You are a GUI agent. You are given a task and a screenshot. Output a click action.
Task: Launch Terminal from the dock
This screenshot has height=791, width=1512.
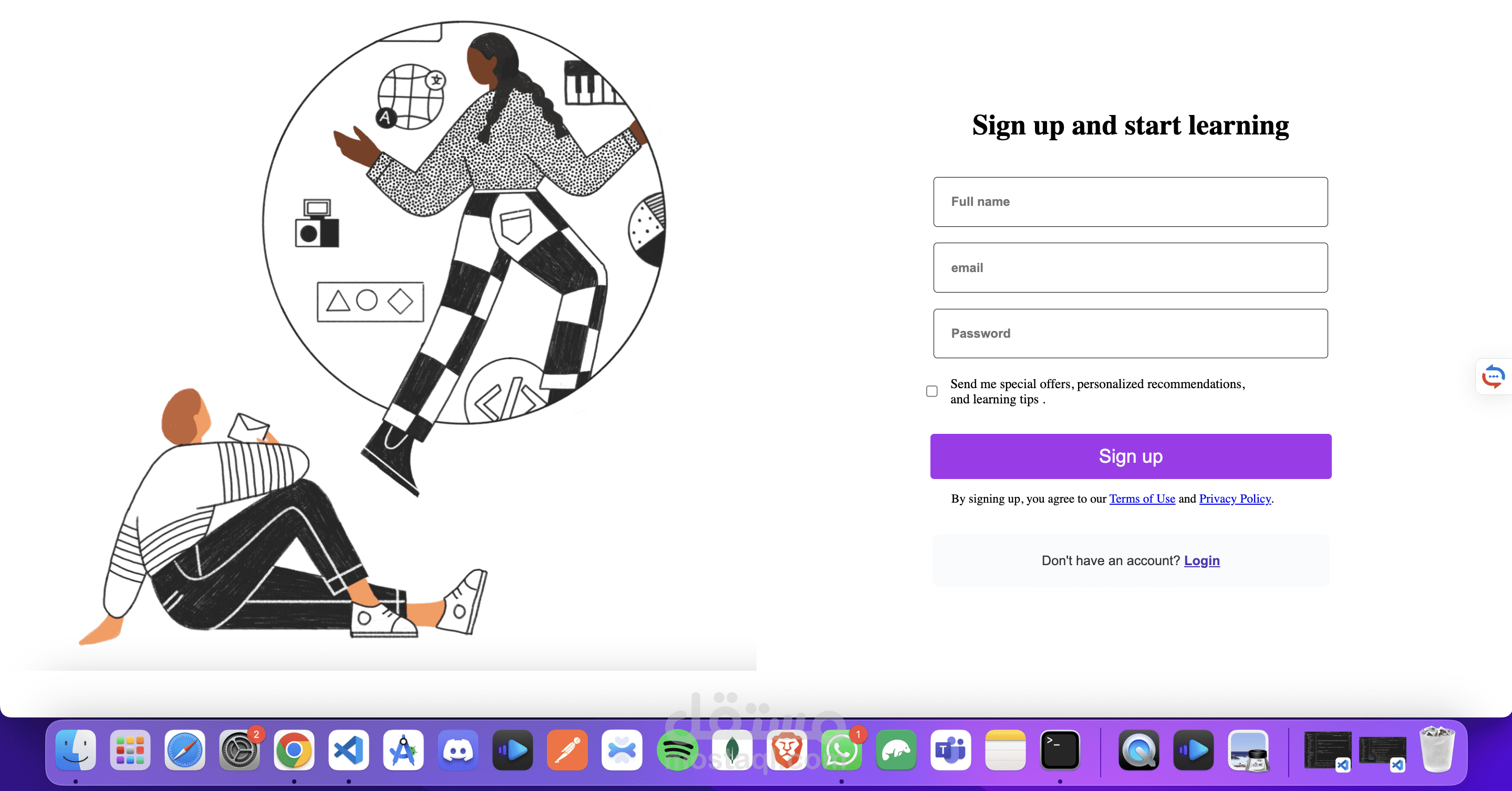tap(1060, 750)
